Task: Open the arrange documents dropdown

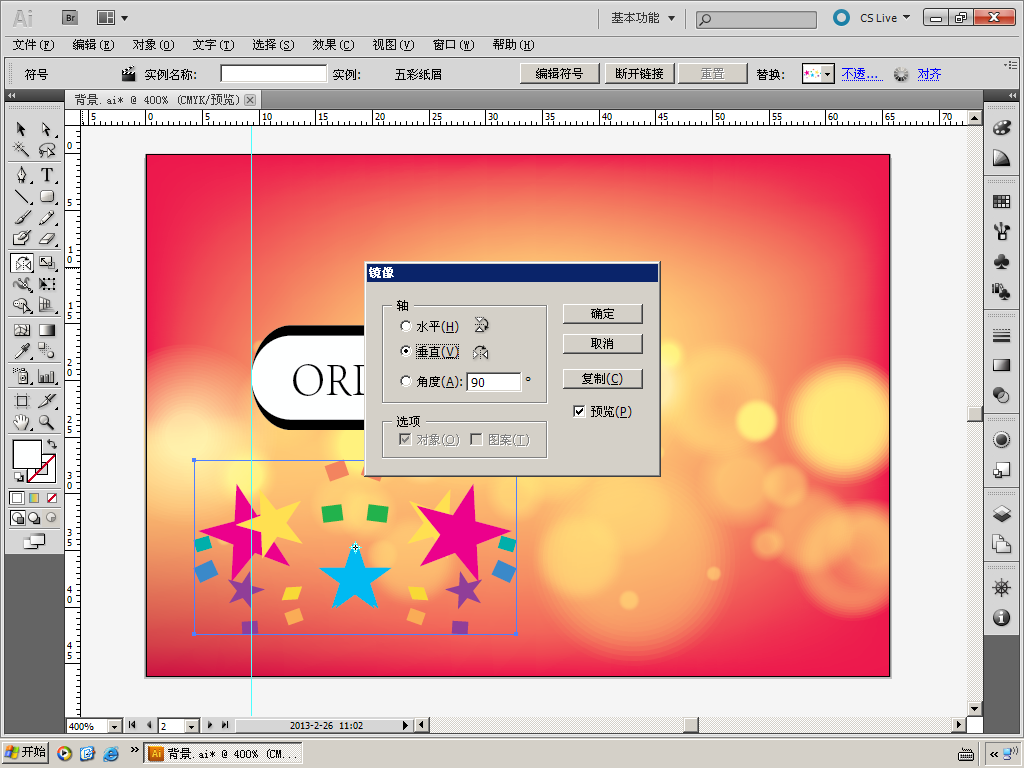Action: (x=112, y=18)
